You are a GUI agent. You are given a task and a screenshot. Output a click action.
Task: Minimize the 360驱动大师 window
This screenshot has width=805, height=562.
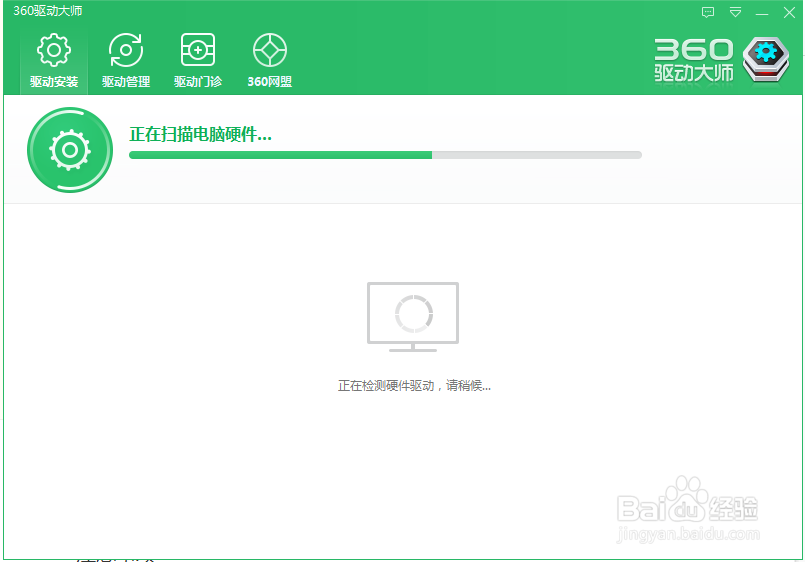click(x=762, y=13)
